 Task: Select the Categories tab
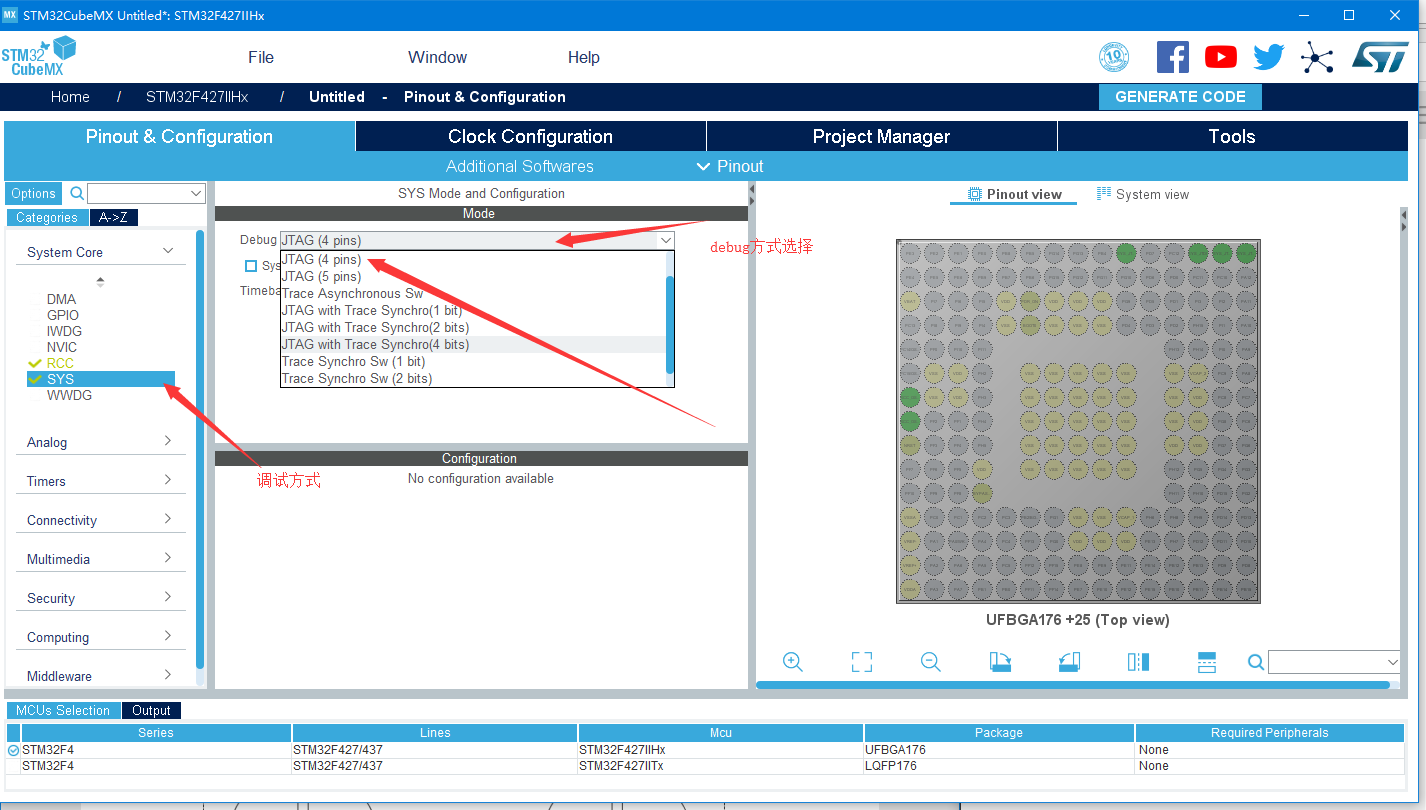[x=46, y=217]
